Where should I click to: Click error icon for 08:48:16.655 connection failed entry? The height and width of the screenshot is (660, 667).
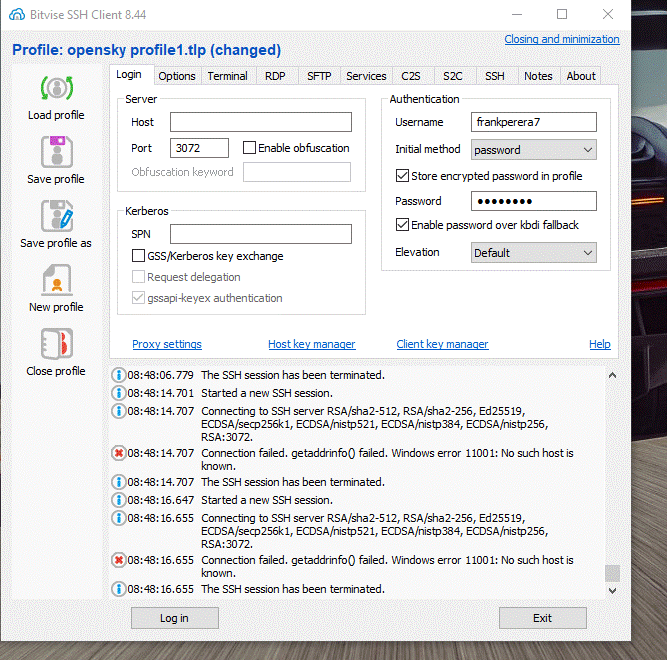coord(119,560)
